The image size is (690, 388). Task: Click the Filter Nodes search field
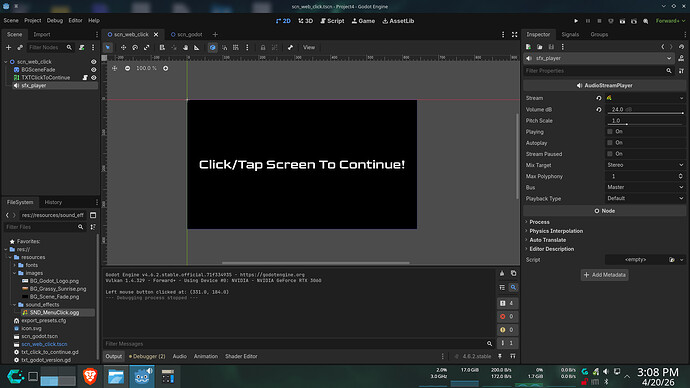click(50, 48)
